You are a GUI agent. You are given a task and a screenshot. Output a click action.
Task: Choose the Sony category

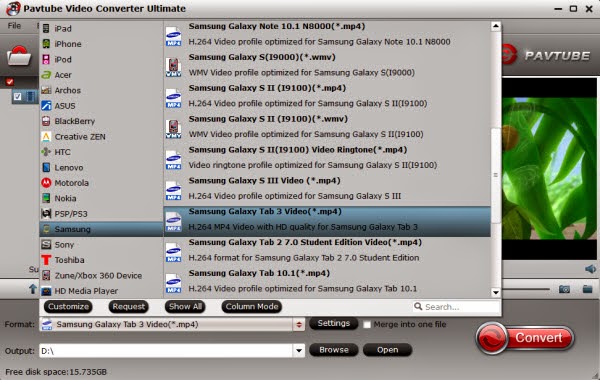(x=101, y=245)
